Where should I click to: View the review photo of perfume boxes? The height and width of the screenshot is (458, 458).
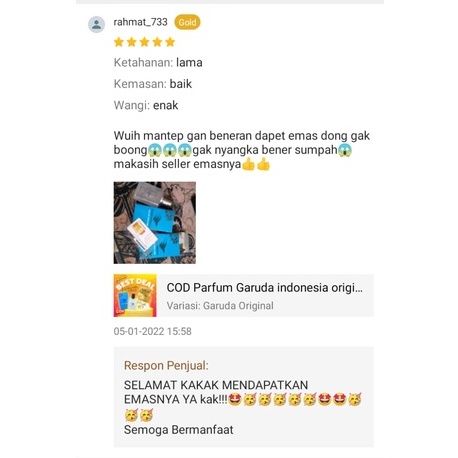pyautogui.click(x=155, y=223)
